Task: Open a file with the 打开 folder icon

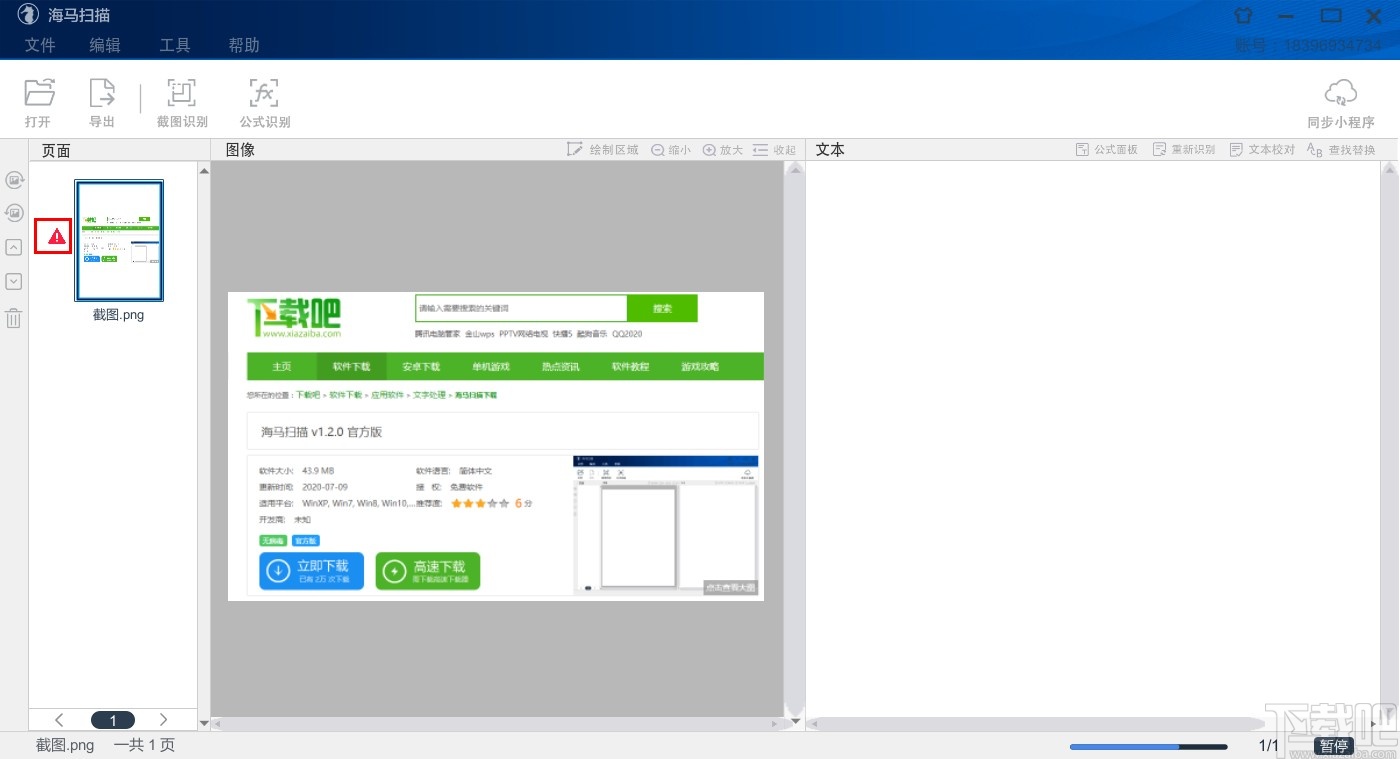Action: coord(39,93)
